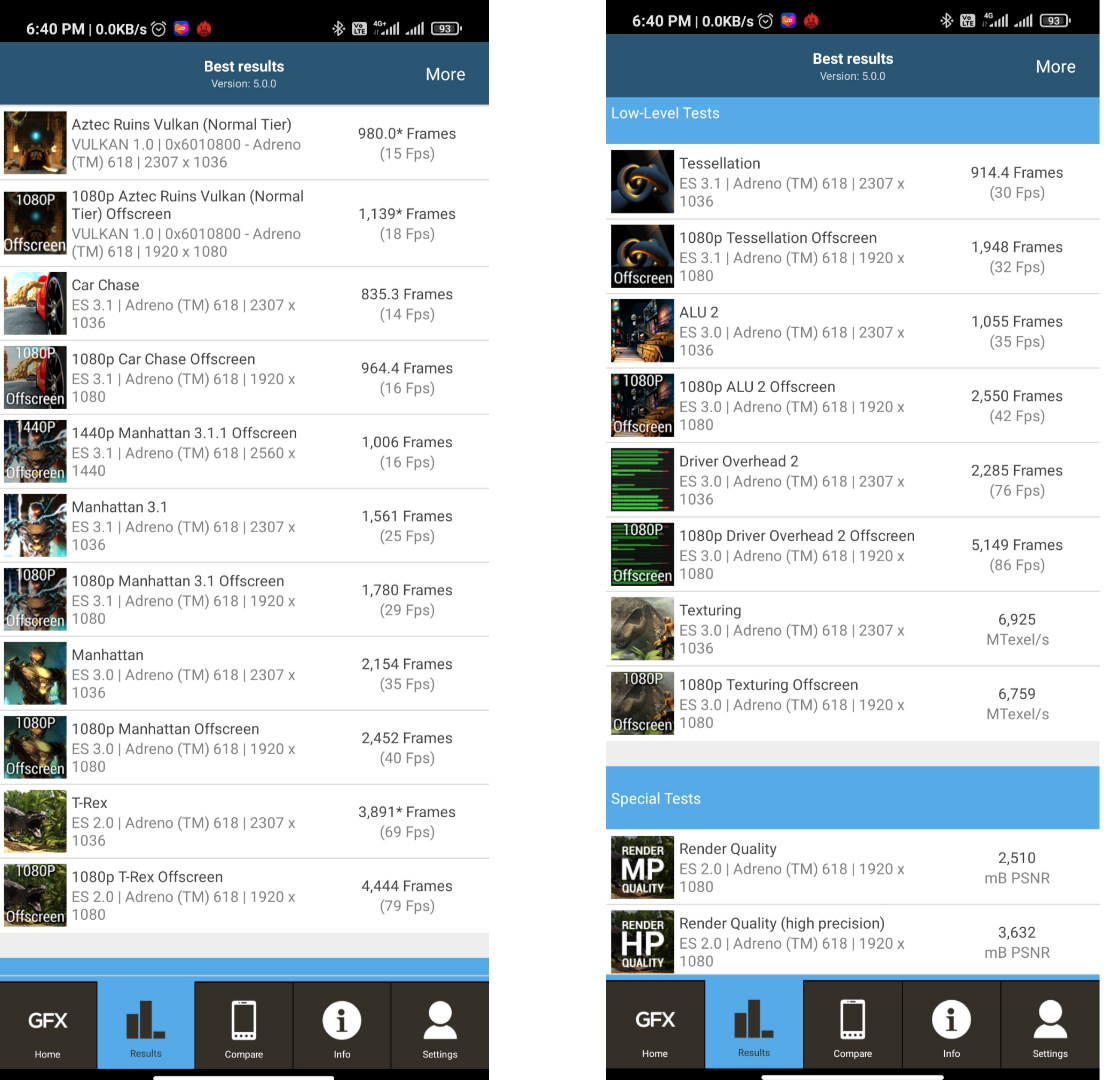Tap More button in left phone header
Image resolution: width=1109 pixels, height=1080 pixels.
(445, 74)
